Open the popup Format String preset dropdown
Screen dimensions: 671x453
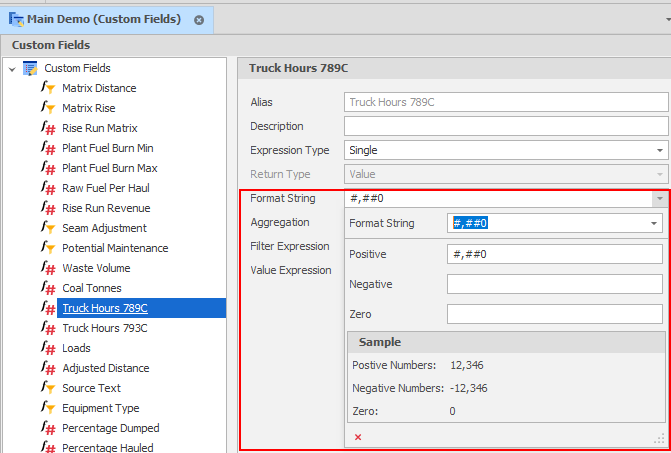[x=655, y=223]
